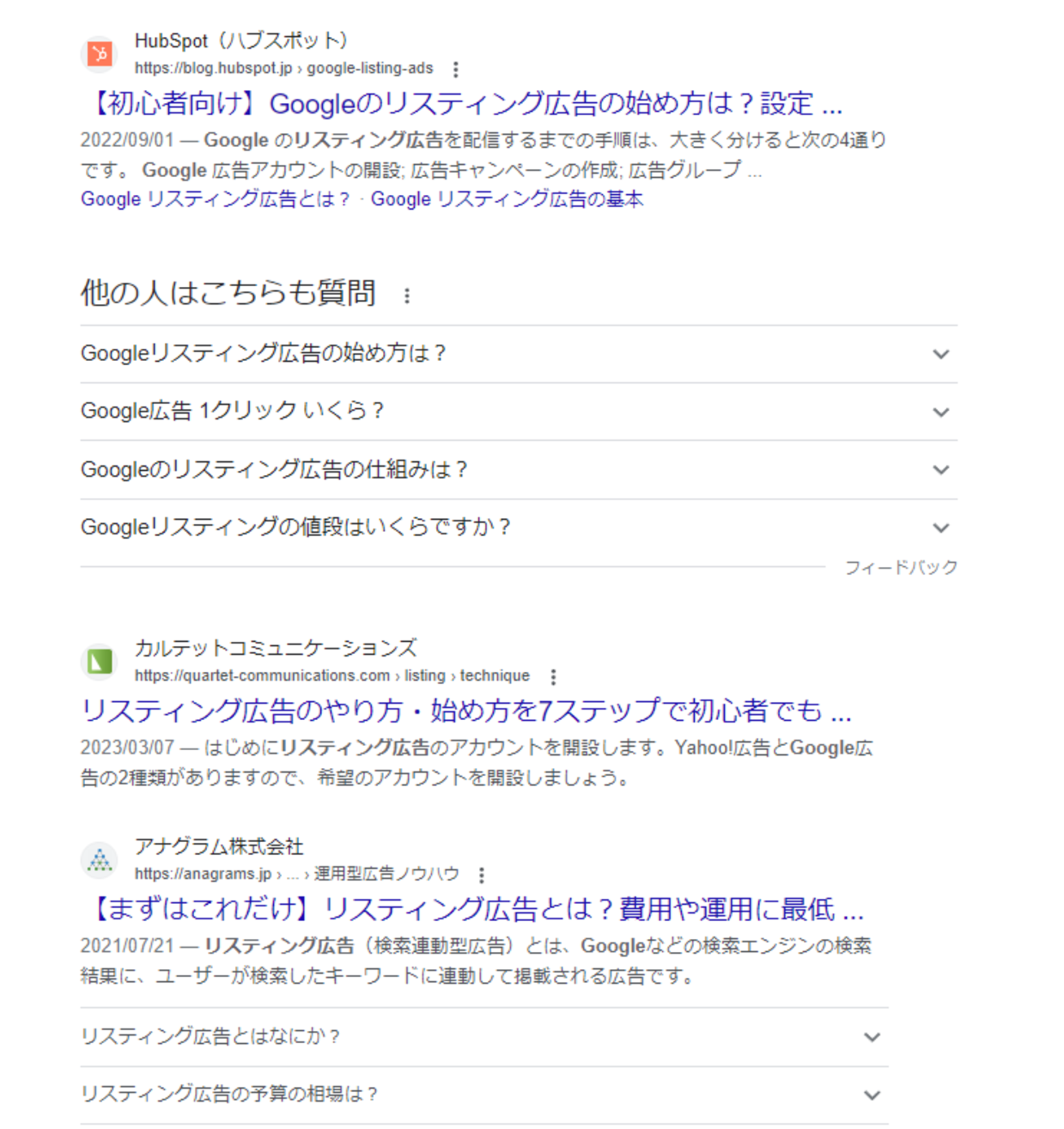Image resolution: width=1064 pixels, height=1129 pixels.
Task: Expand question Googleリスティングの値段はいくらですか？
Action: (940, 528)
